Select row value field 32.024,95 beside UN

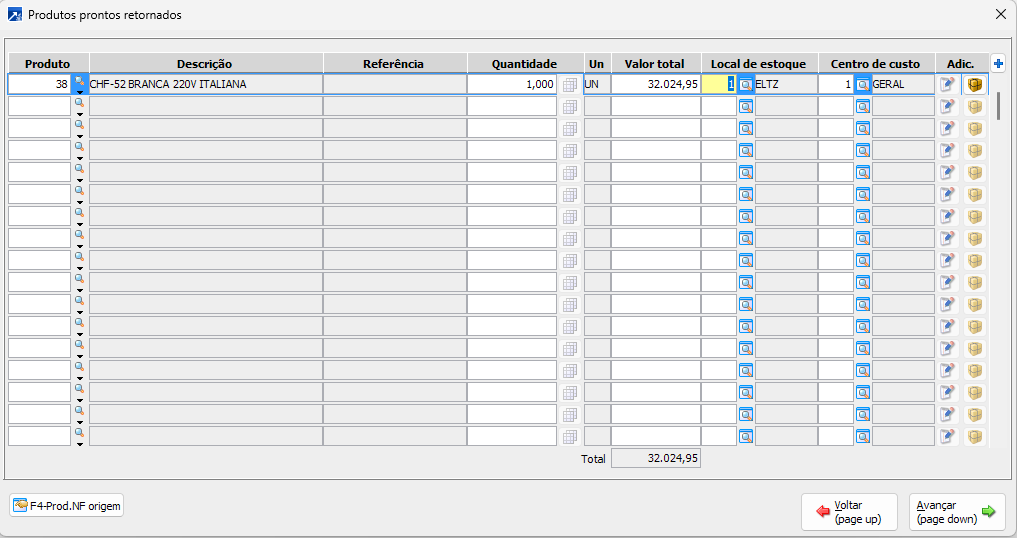[x=655, y=84]
